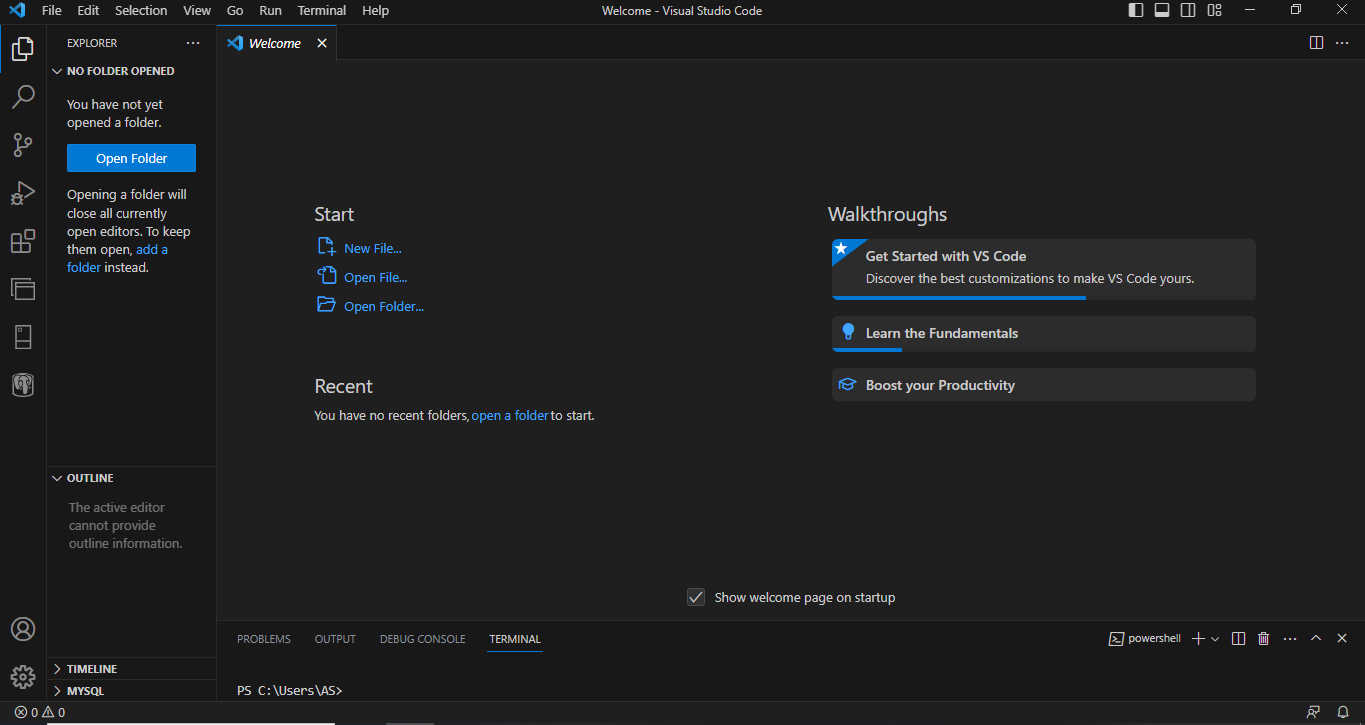This screenshot has width=1365, height=725.
Task: Click the activity bar icon below stacked windows
Action: [x=23, y=337]
